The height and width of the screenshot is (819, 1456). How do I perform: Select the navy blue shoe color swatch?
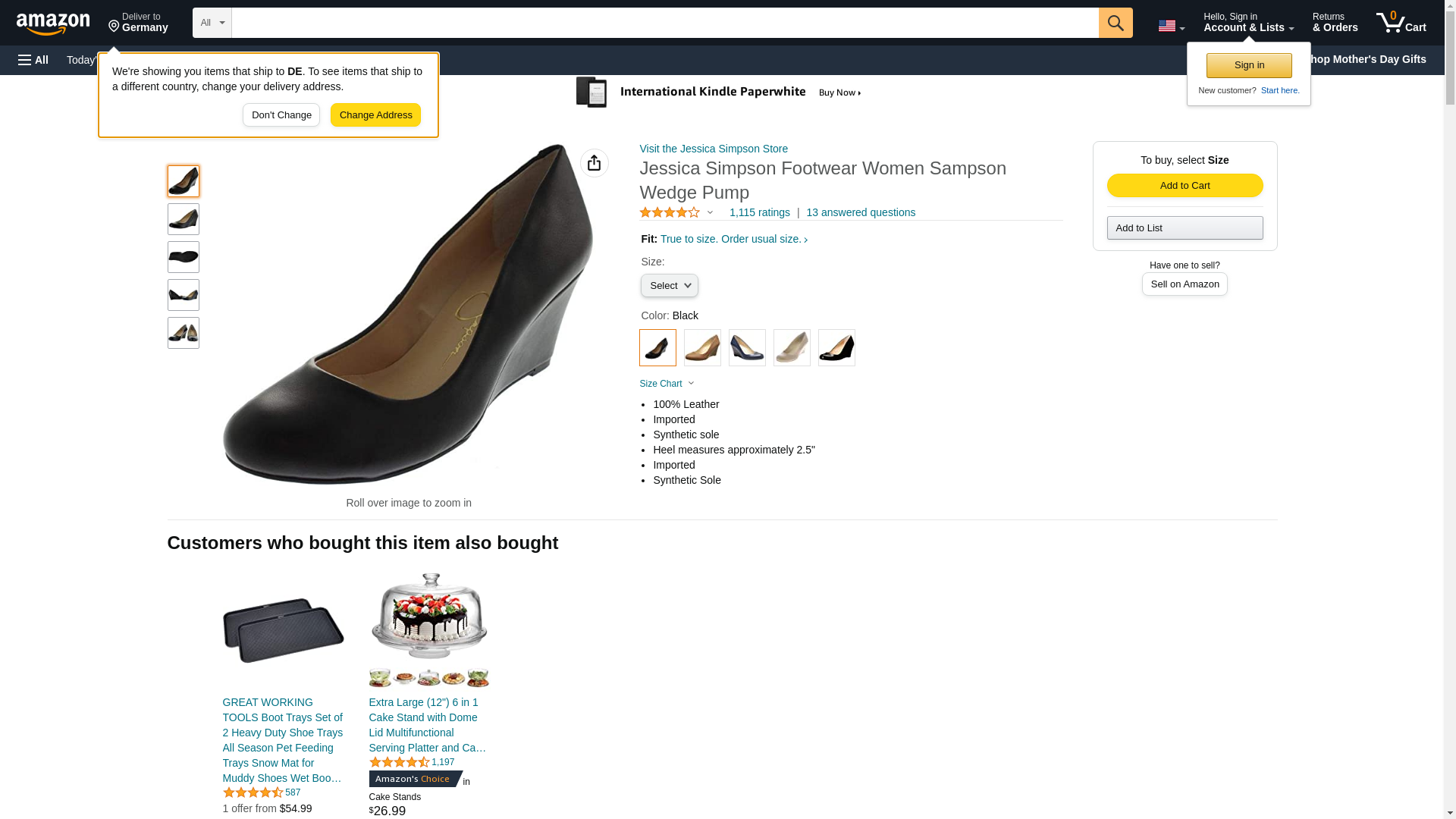[x=747, y=348]
